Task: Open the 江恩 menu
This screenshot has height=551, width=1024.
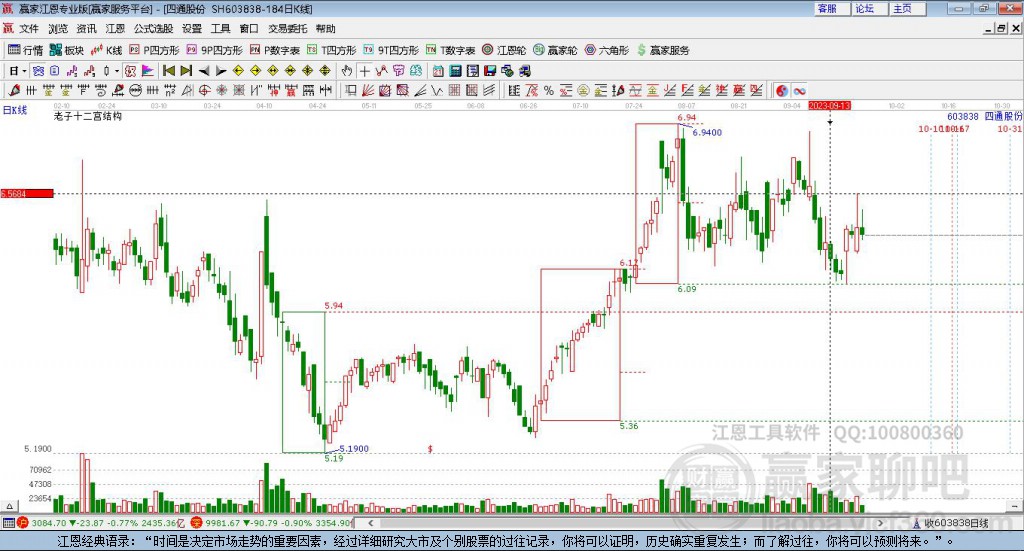Action: click(115, 29)
